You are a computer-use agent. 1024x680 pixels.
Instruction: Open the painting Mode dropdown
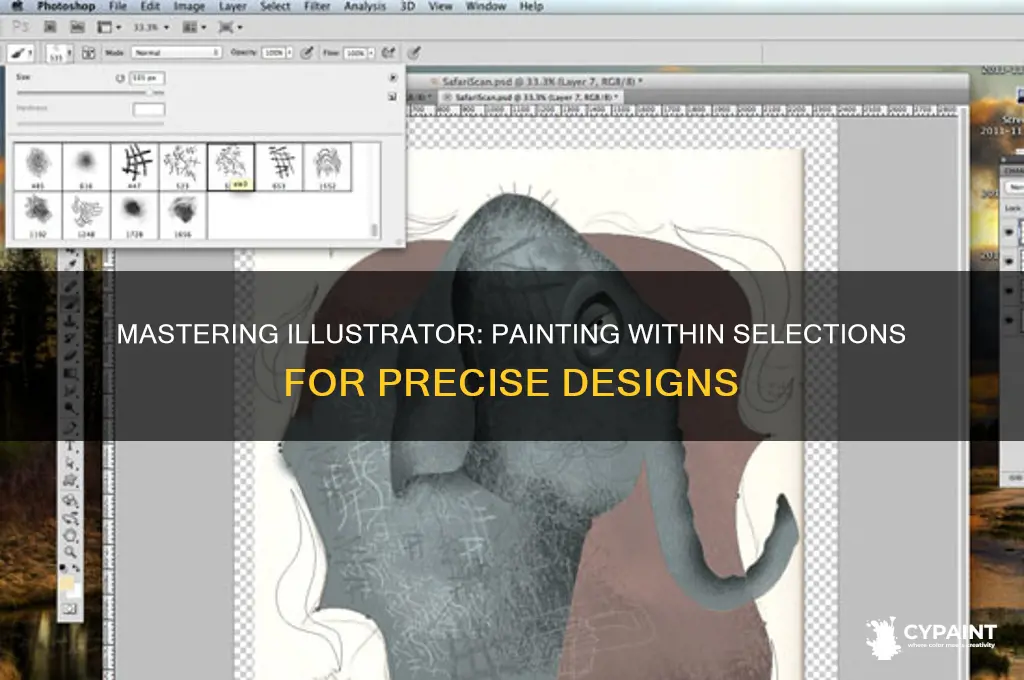(x=176, y=52)
